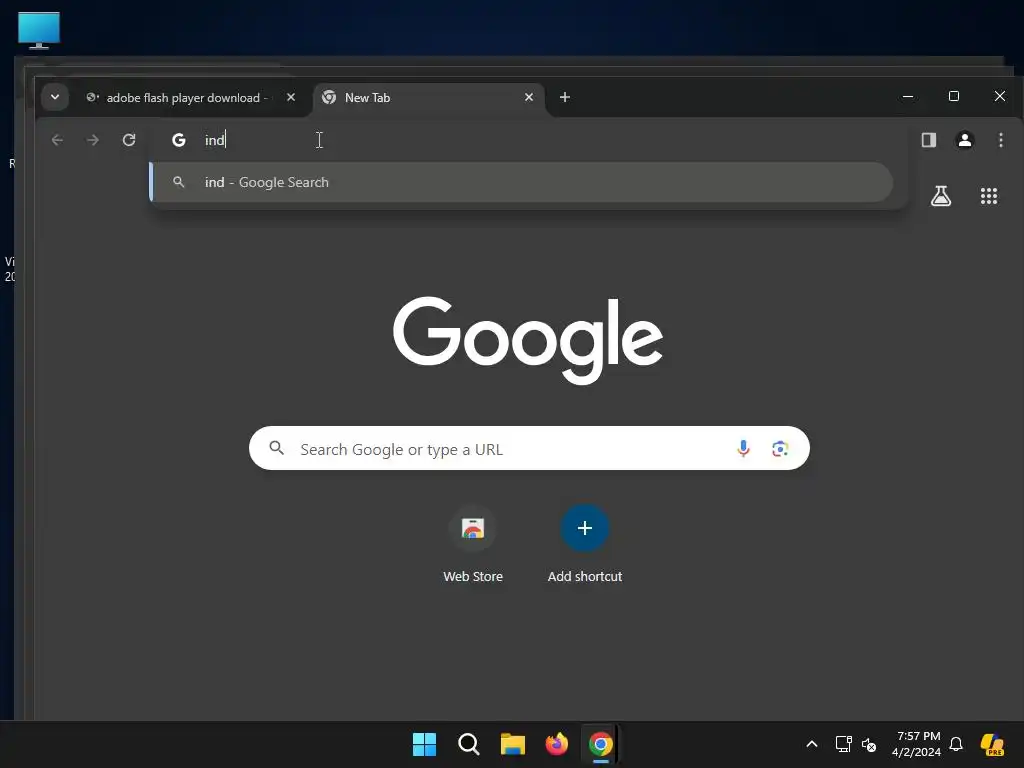This screenshot has height=768, width=1024.
Task: Click in the address bar containing 'ind'
Action: [x=529, y=140]
